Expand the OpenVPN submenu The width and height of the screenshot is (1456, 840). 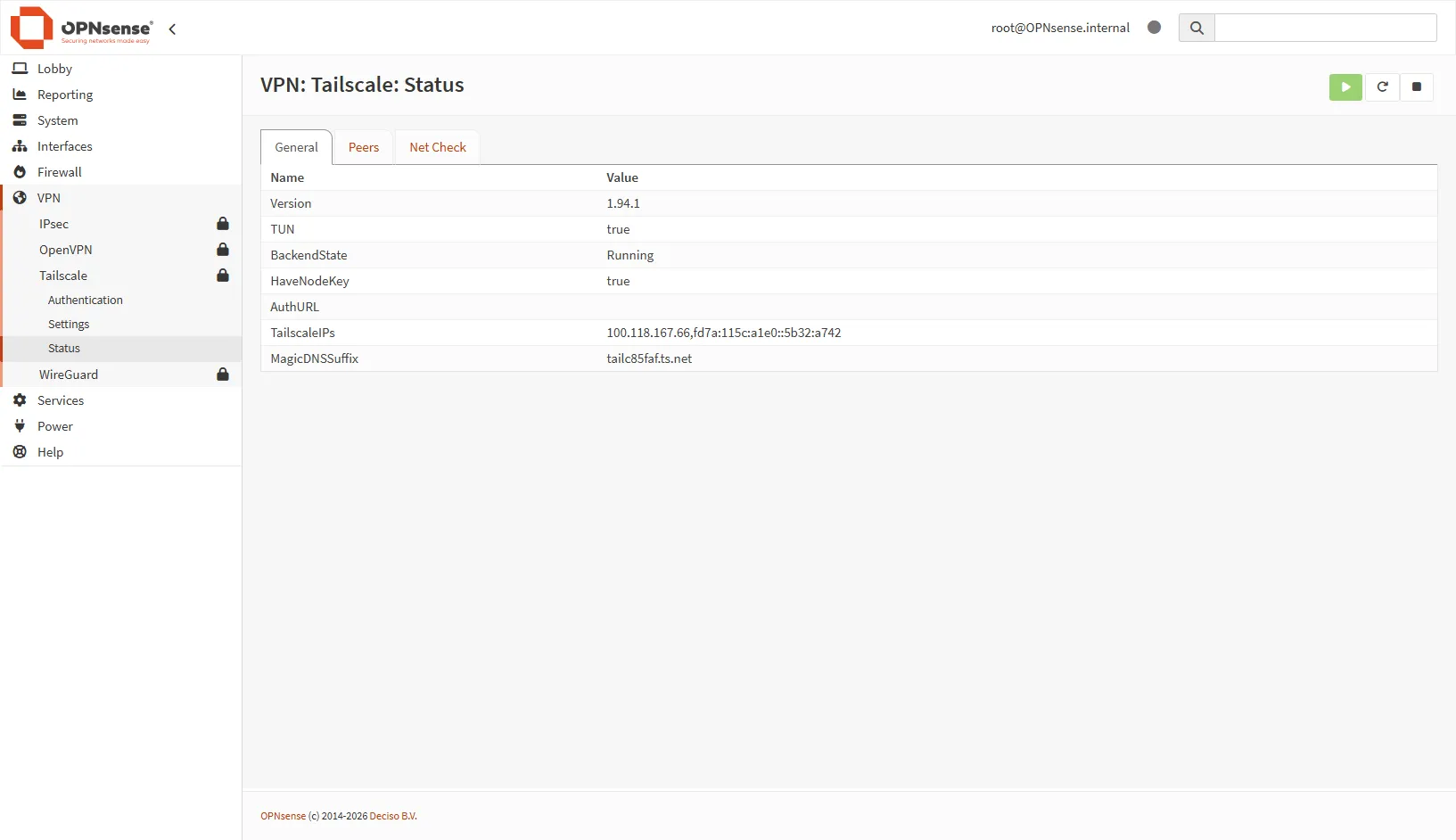point(66,250)
